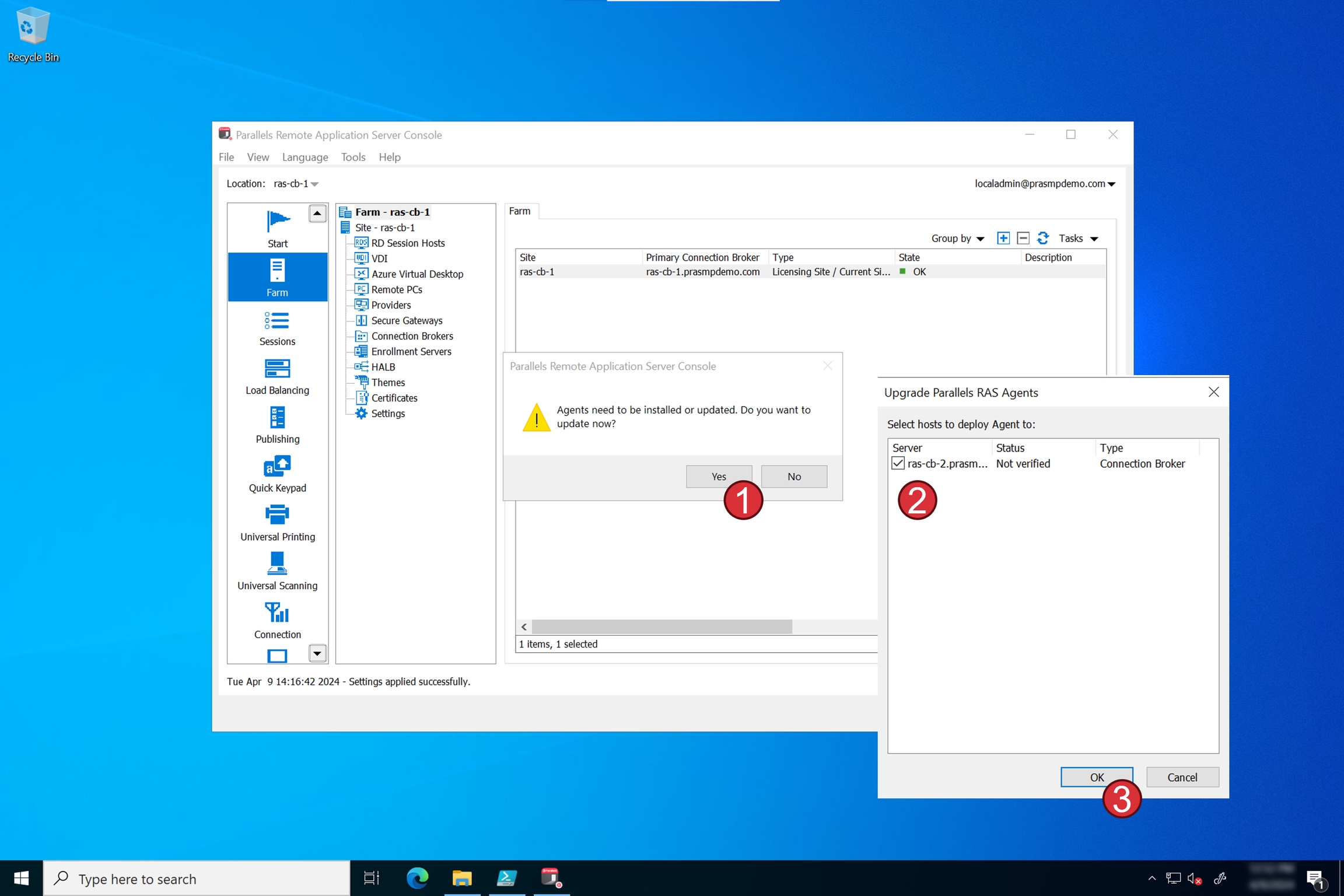The image size is (1344, 896).
Task: Click the minus remove icon in toolbar
Action: coord(1023,238)
